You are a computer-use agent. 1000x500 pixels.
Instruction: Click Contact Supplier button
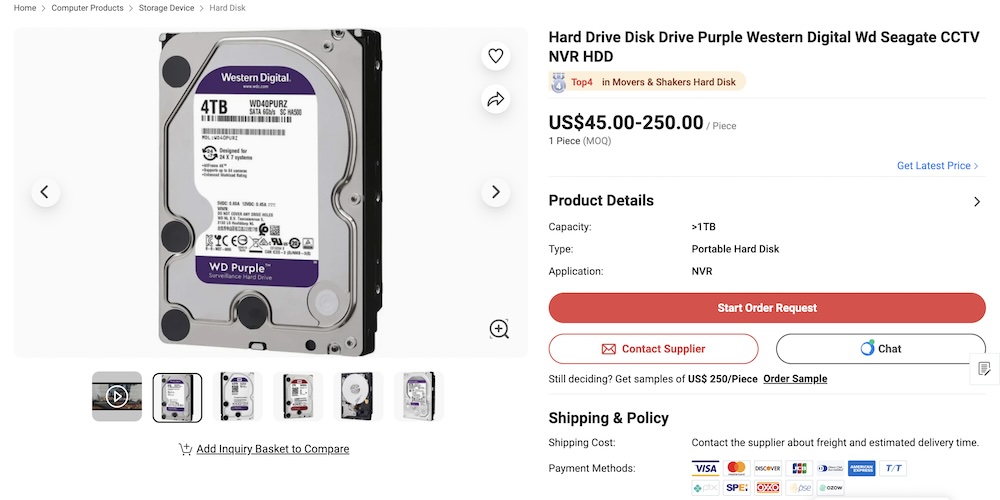click(653, 349)
